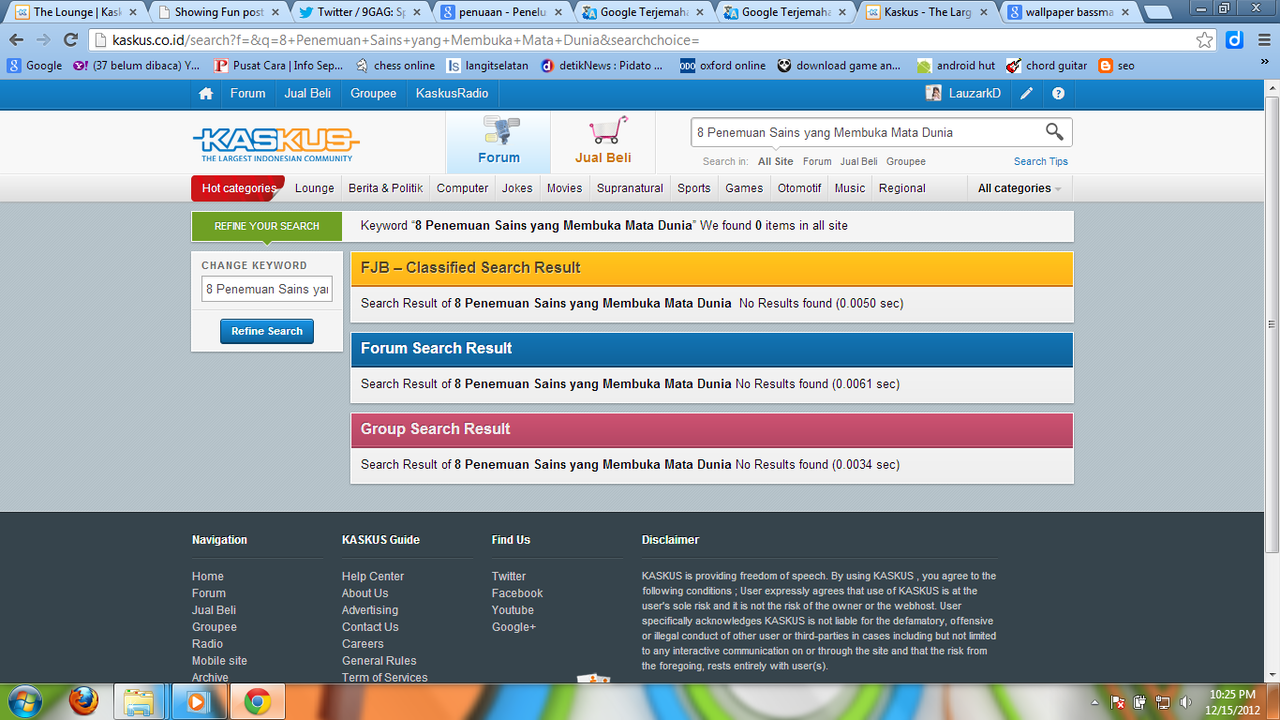
Task: Reload the page with refresh icon
Action: tap(70, 40)
